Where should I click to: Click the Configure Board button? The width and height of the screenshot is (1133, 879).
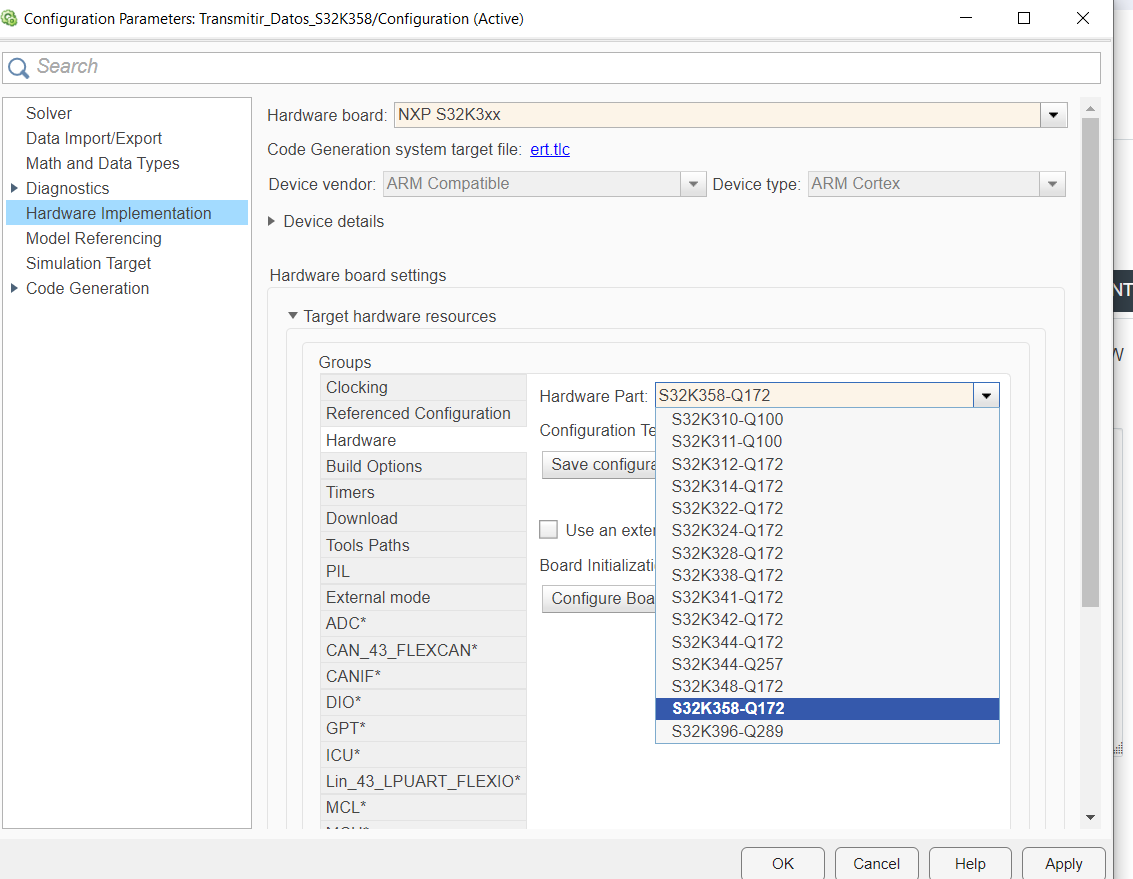tap(600, 598)
